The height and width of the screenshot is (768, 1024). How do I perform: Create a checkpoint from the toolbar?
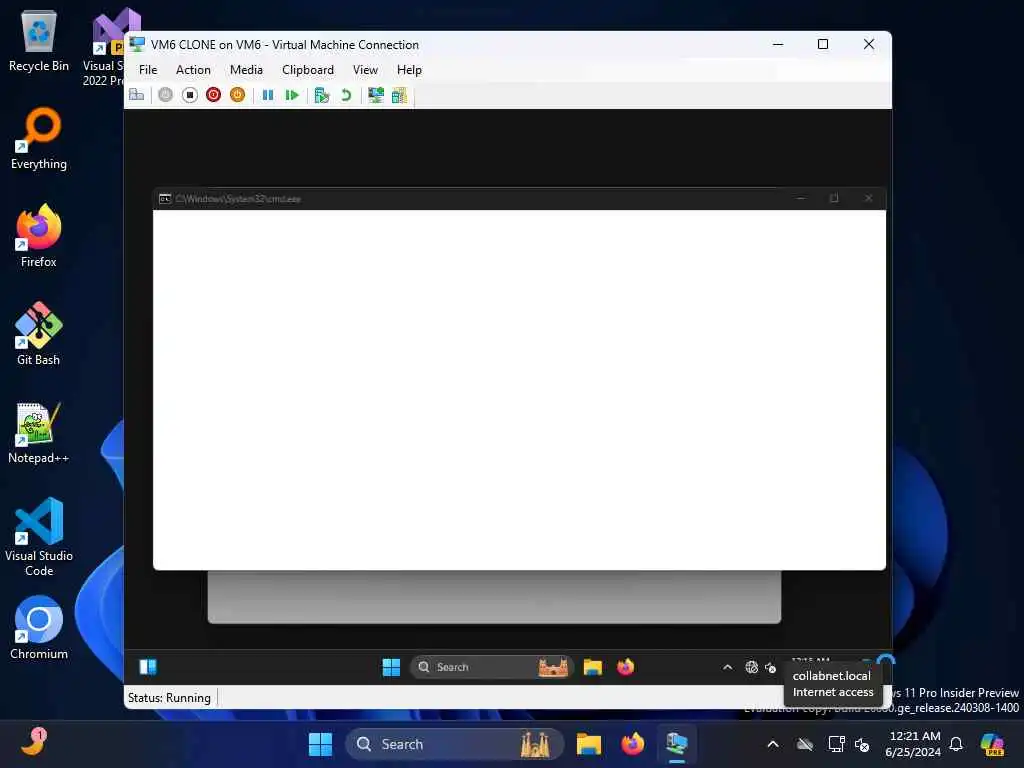click(x=321, y=95)
